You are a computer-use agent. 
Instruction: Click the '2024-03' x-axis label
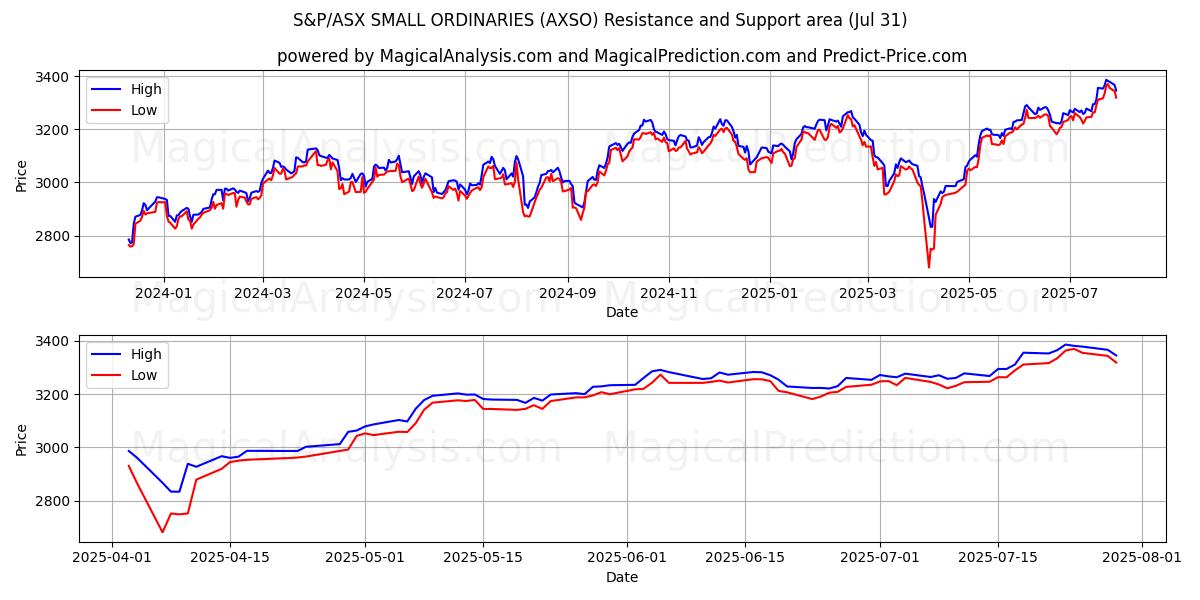point(263,294)
